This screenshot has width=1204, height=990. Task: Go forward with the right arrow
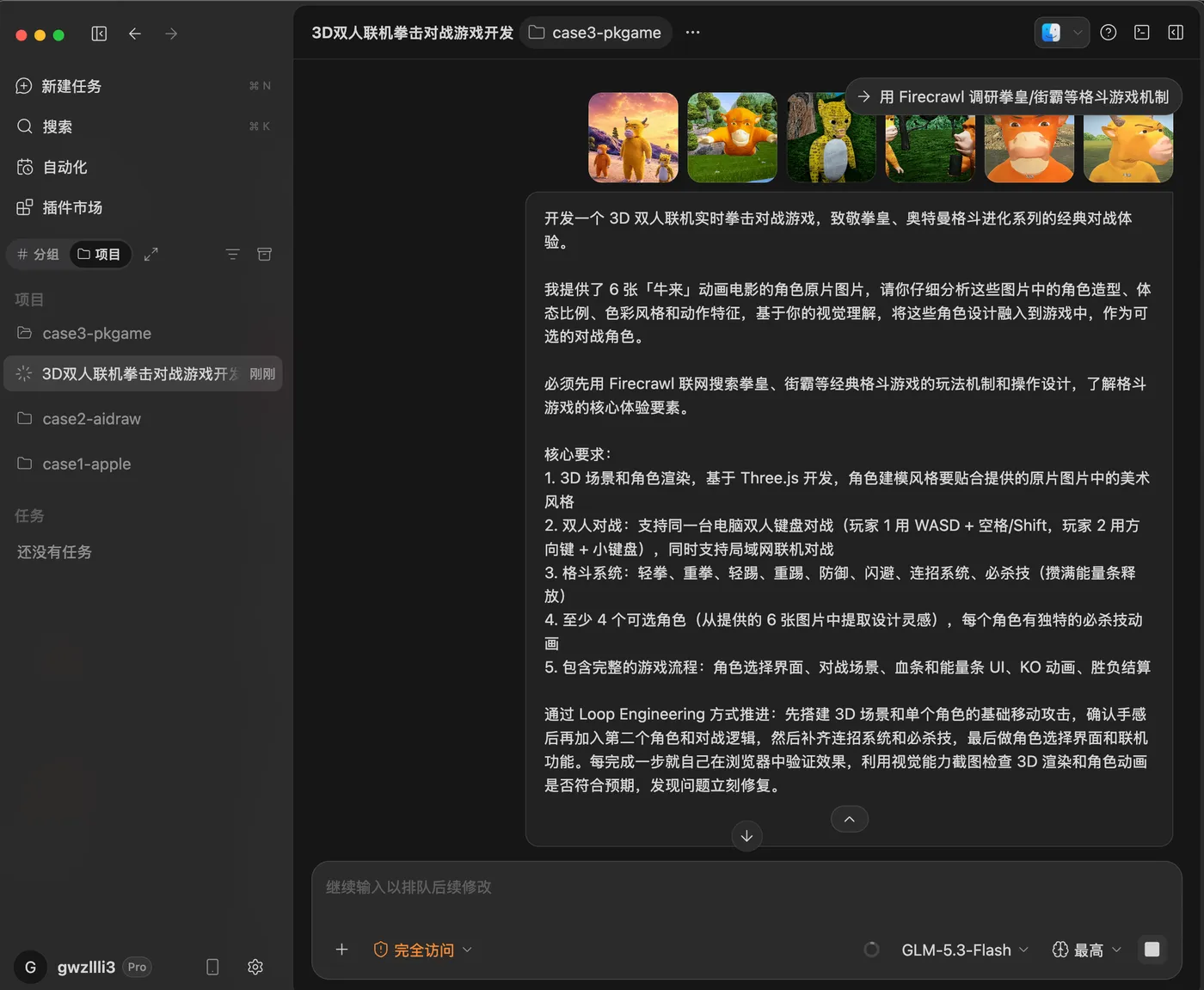pos(171,34)
